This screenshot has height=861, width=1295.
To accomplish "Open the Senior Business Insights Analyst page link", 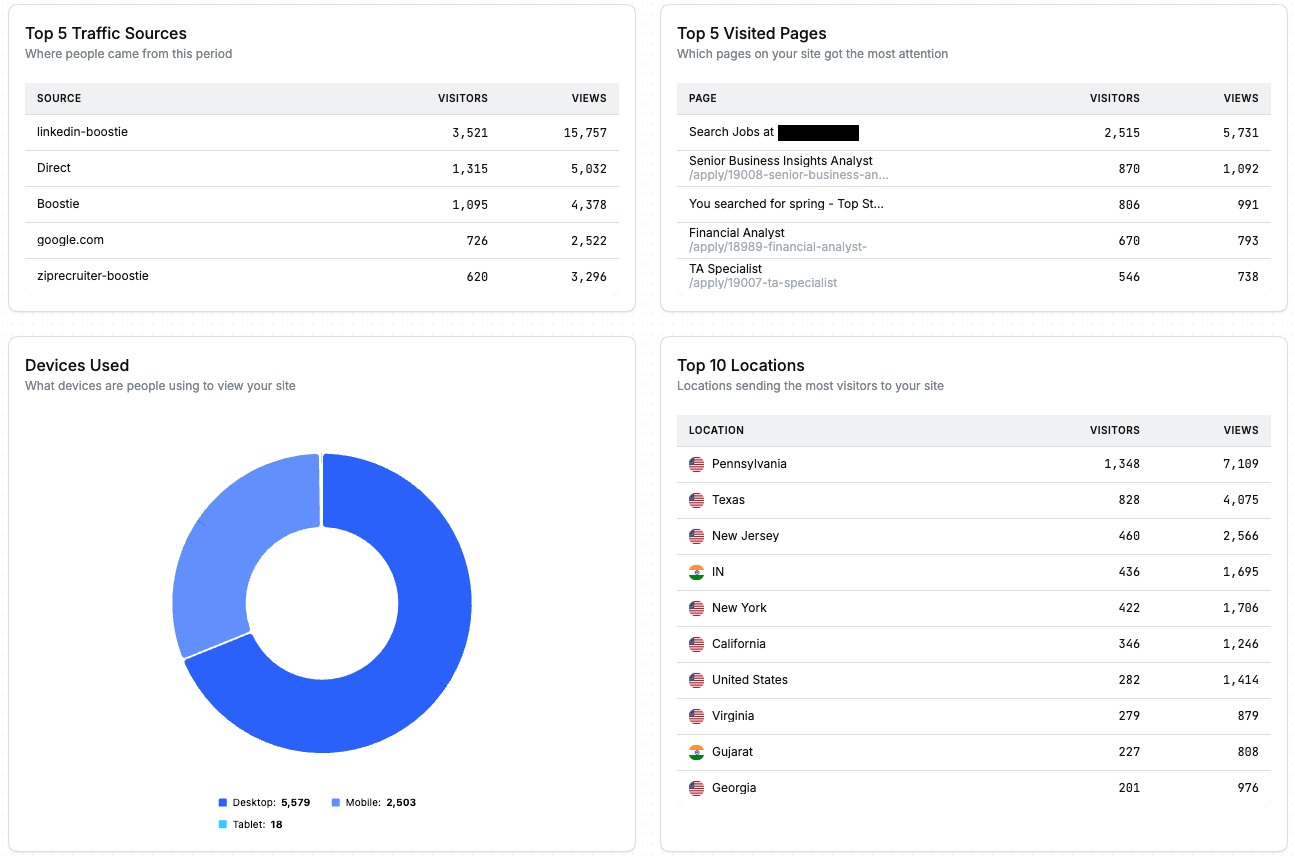I will coord(781,161).
